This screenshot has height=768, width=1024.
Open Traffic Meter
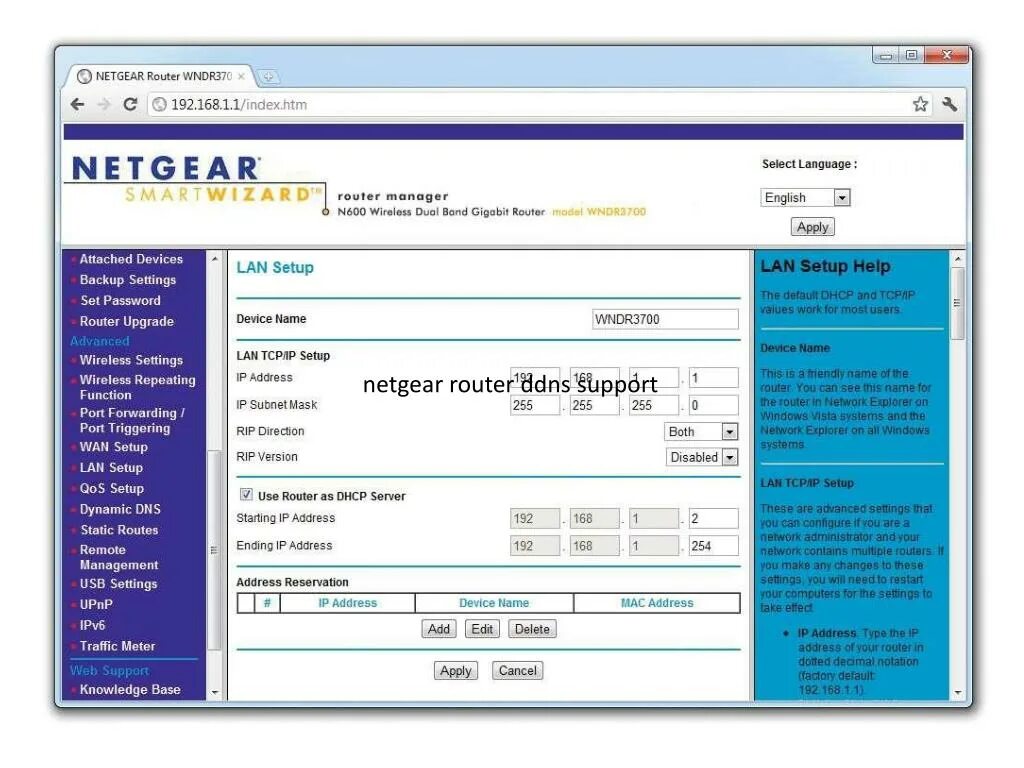pyautogui.click(x=118, y=647)
